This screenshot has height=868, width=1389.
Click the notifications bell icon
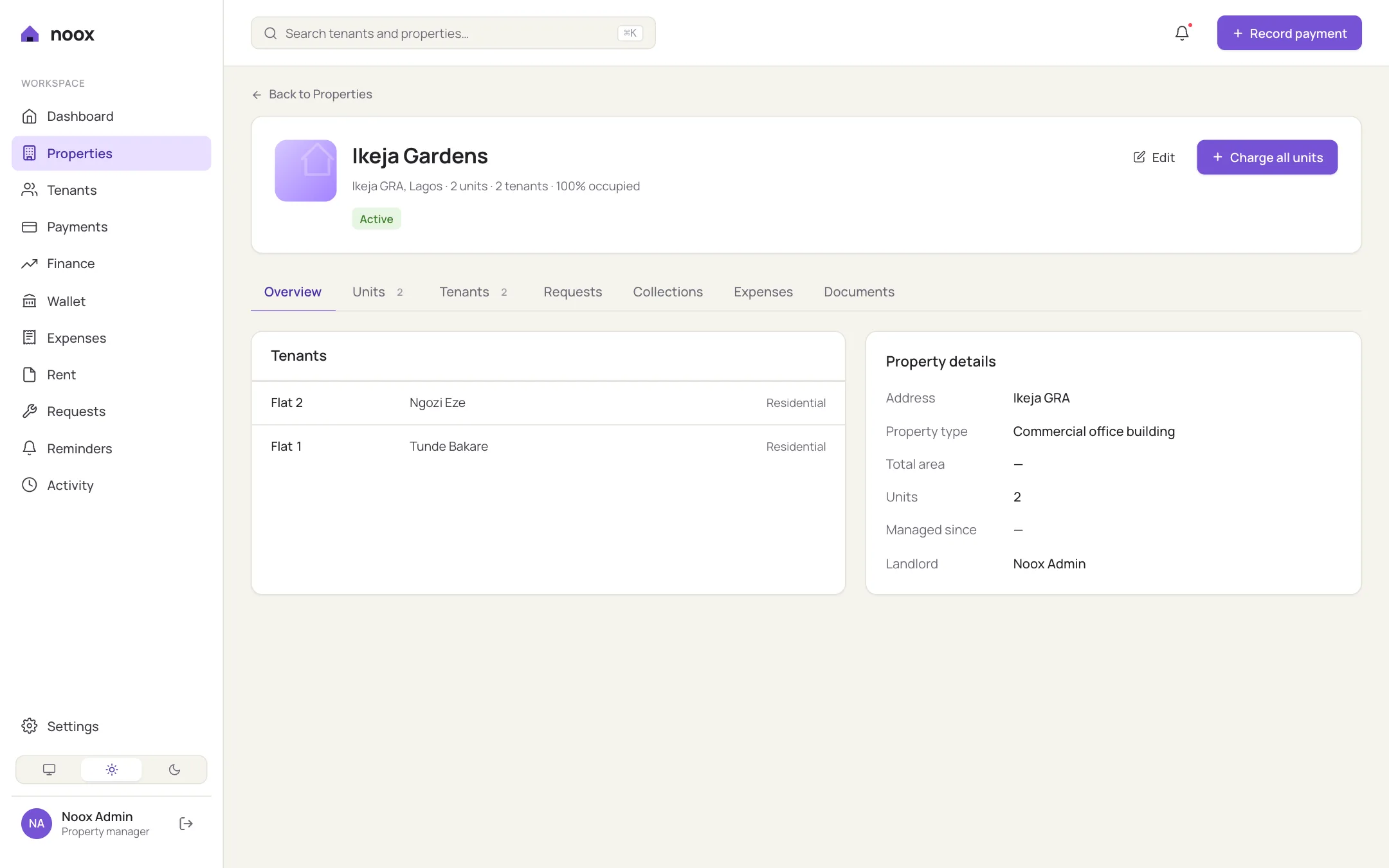tap(1182, 33)
